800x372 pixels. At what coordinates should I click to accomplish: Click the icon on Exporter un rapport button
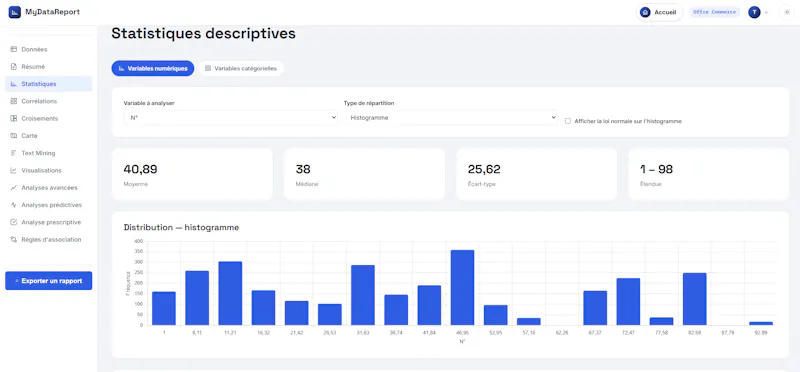pyautogui.click(x=17, y=281)
